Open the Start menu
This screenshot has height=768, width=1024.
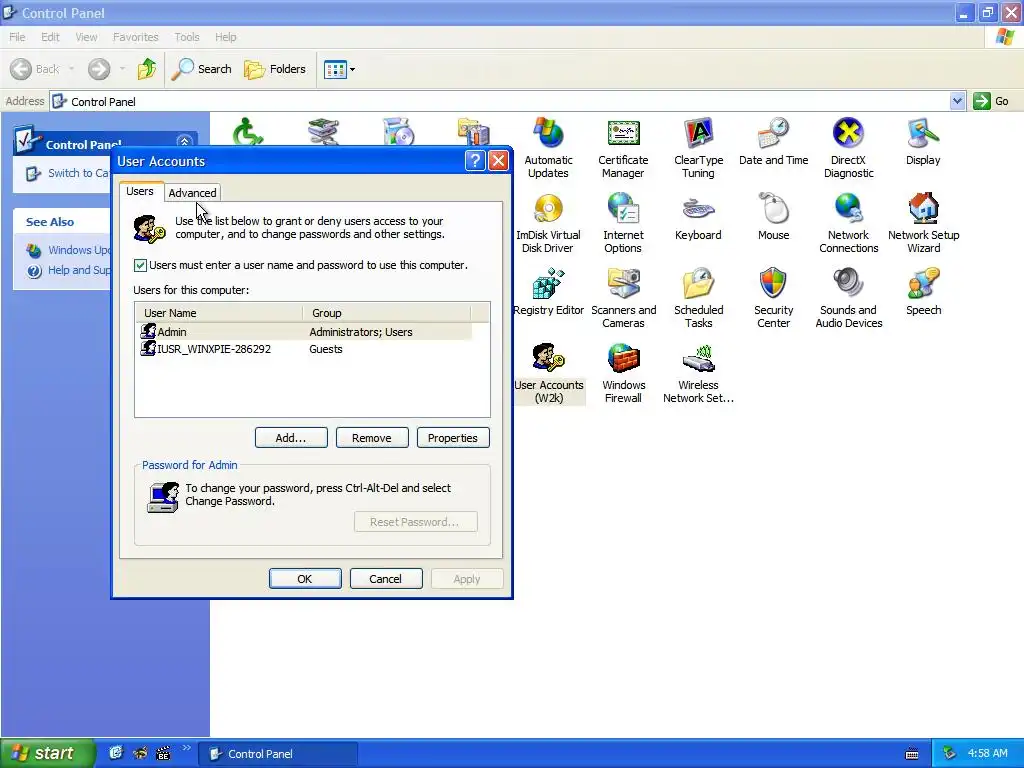pyautogui.click(x=48, y=753)
